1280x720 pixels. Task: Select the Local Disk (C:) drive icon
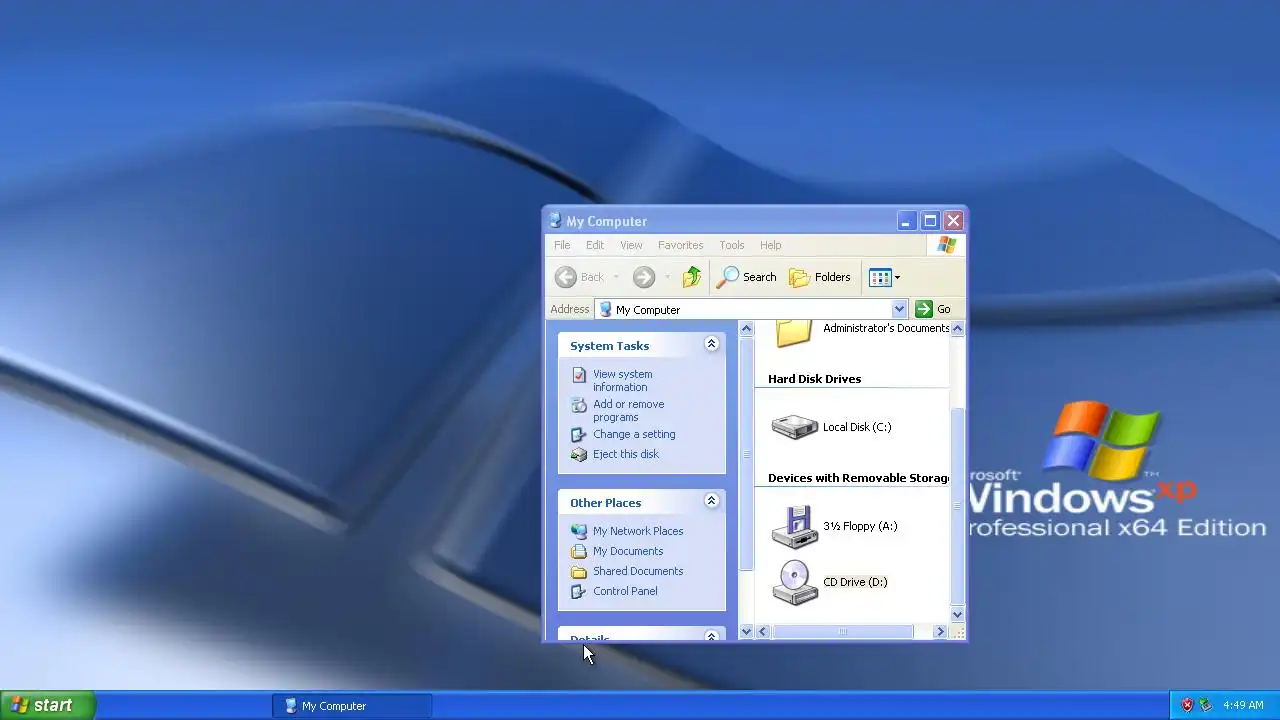point(795,427)
